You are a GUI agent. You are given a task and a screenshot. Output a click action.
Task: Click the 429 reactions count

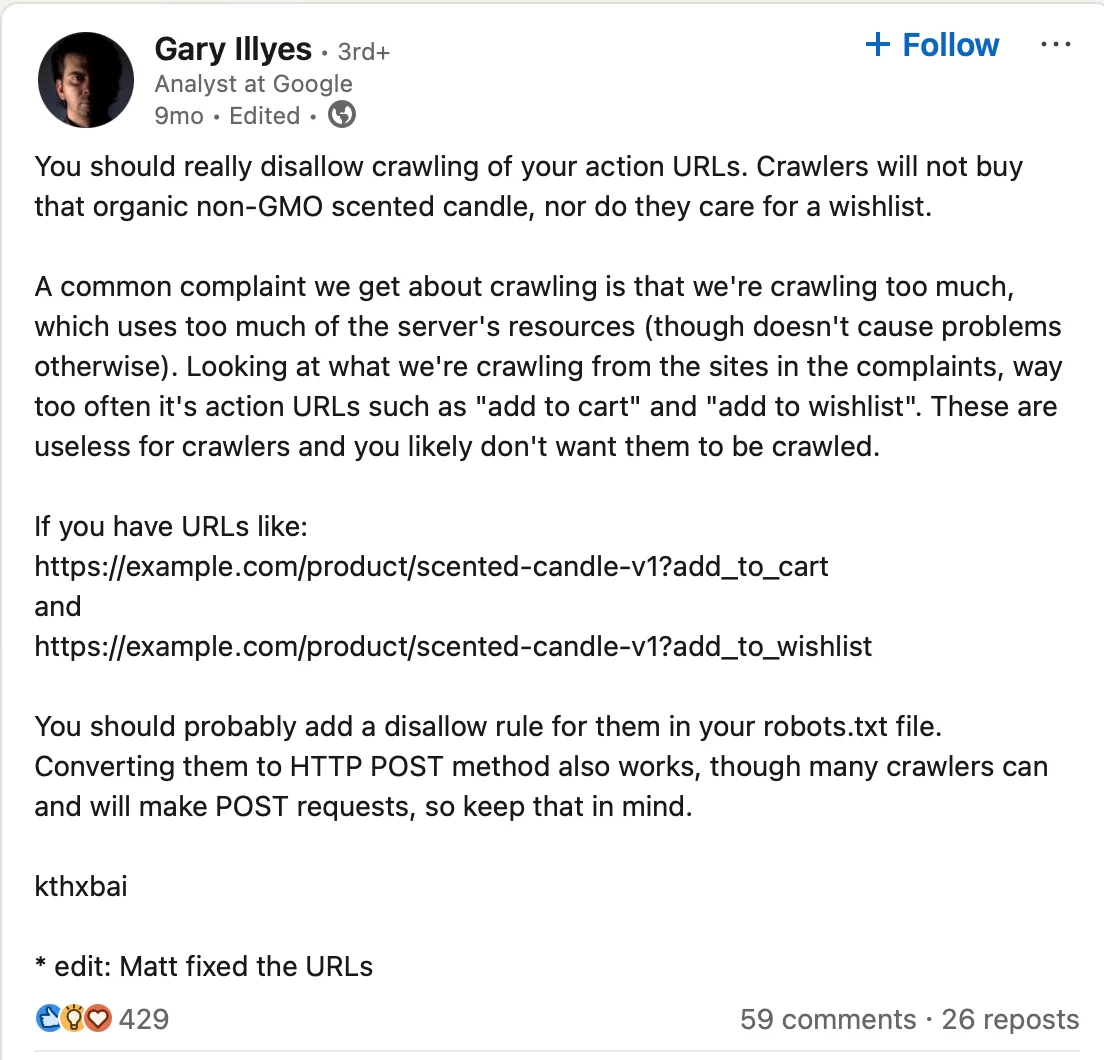click(x=143, y=1018)
